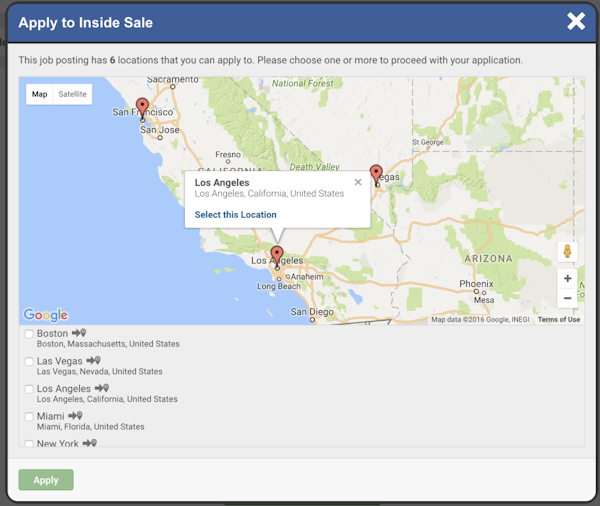Click the San Francisco map pin

tap(142, 107)
